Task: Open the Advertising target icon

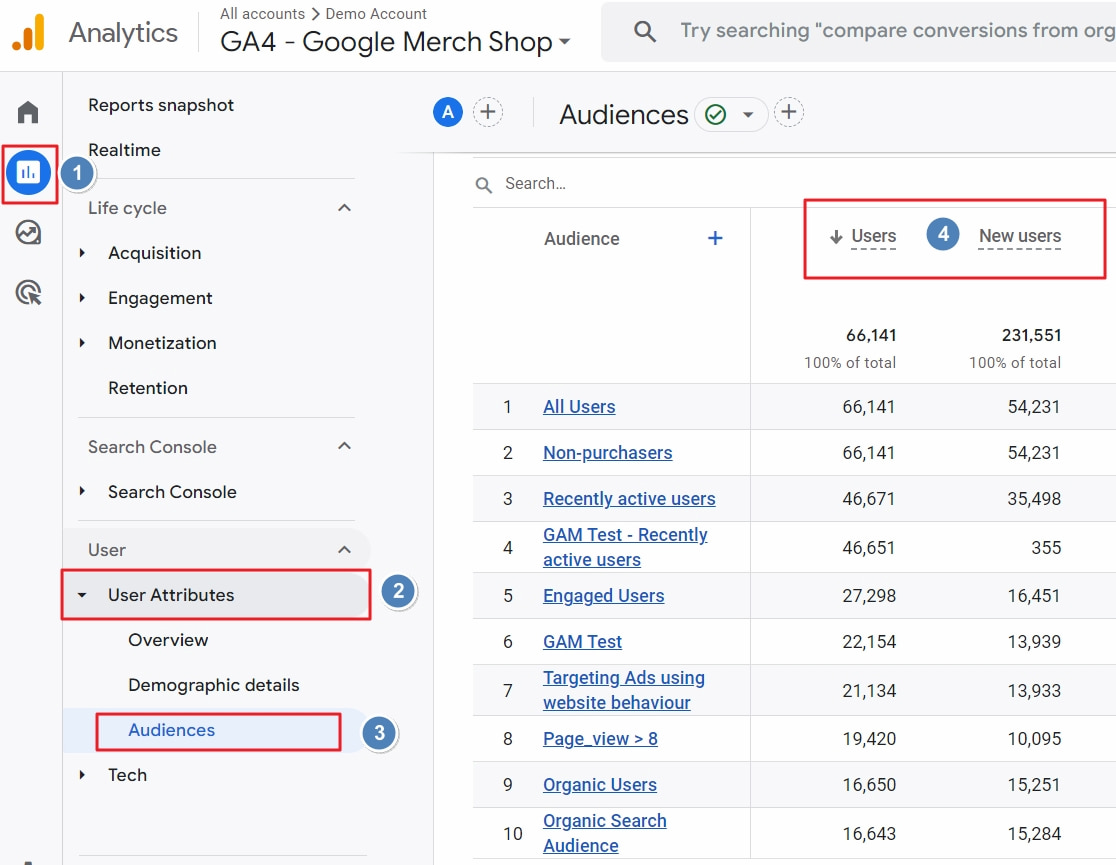Action: [28, 293]
